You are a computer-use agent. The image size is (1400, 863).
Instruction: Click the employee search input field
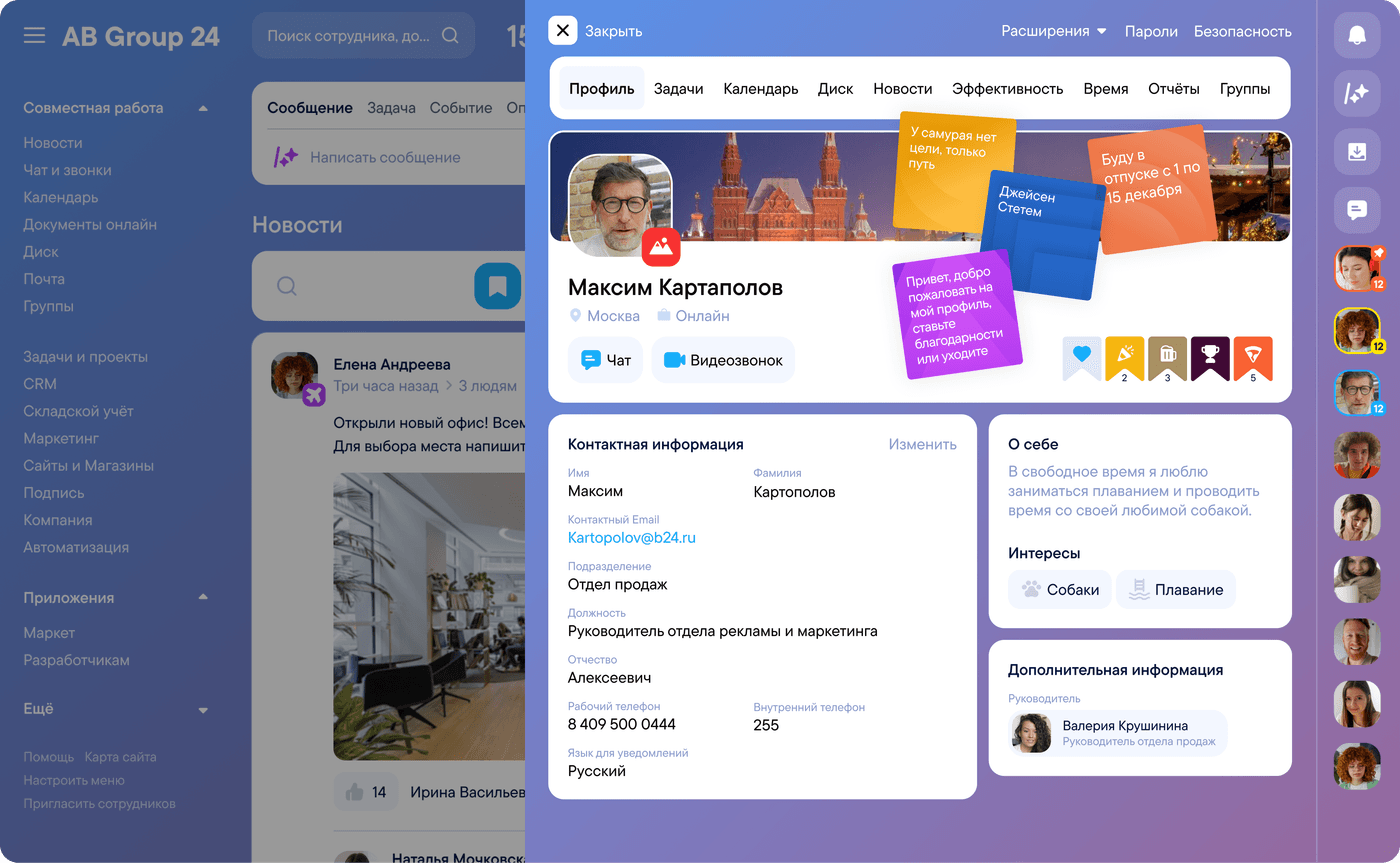350,36
